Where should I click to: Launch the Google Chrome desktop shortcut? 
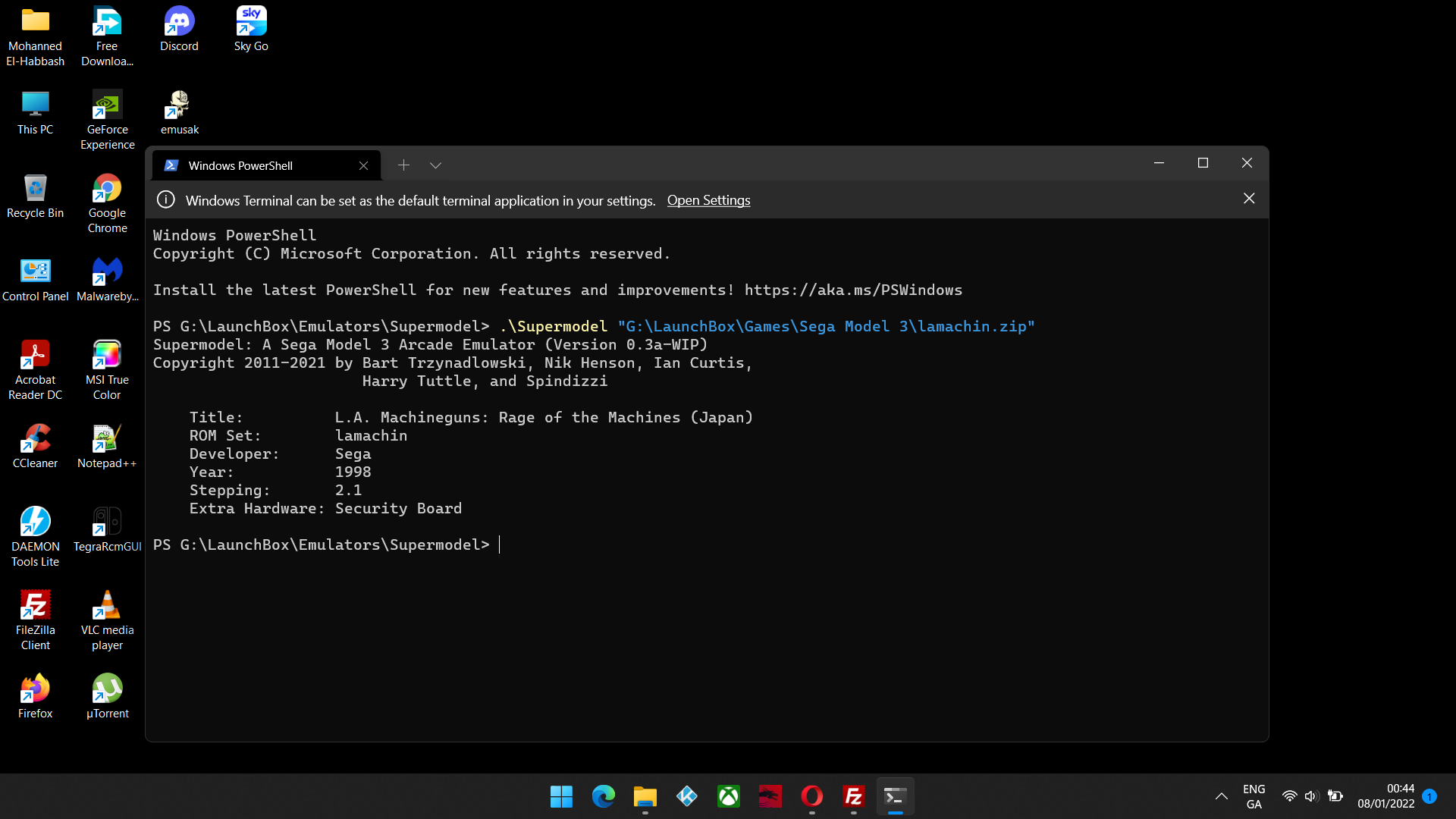pyautogui.click(x=107, y=204)
